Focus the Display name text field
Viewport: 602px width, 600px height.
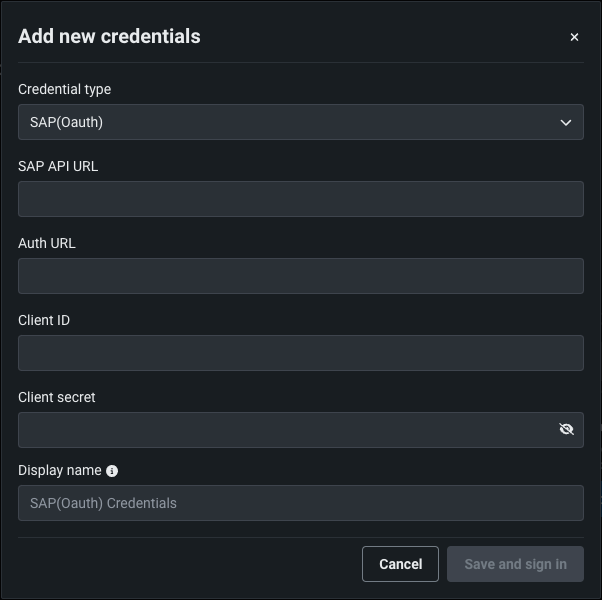(x=300, y=503)
